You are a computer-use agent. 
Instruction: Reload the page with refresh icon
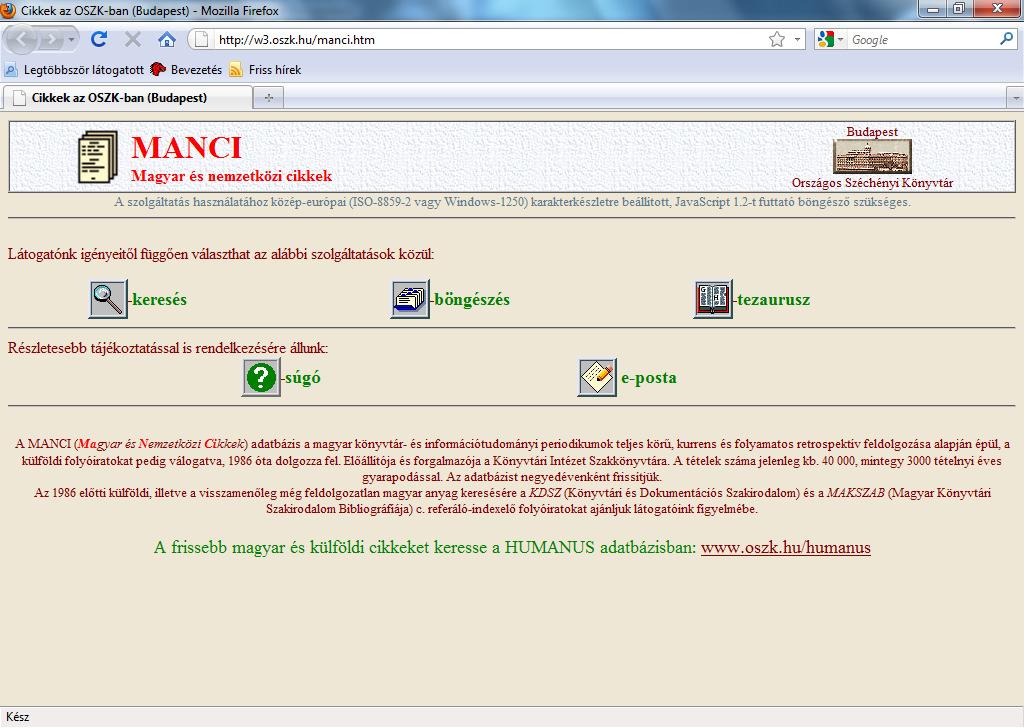99,39
